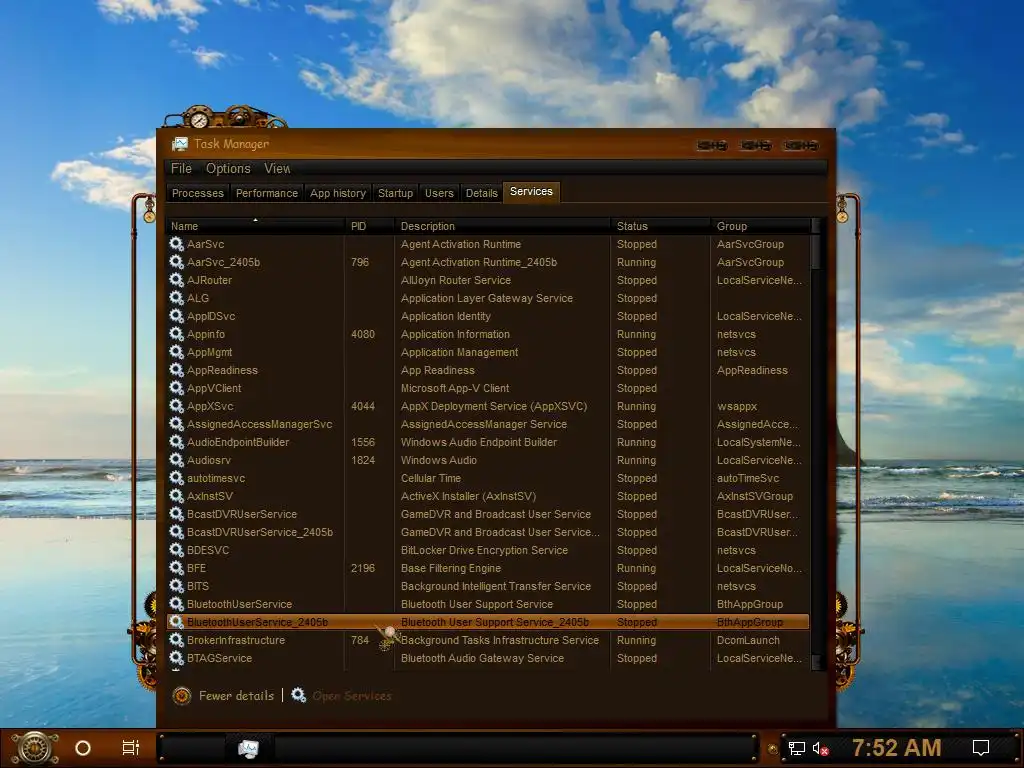The width and height of the screenshot is (1024, 768).
Task: Click the gear icon beside AppIDSvc
Action: 176,315
